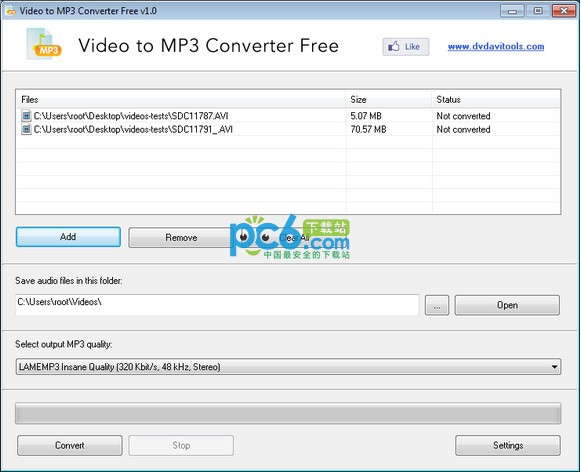
Task: Click the Clear All button
Action: tap(293, 237)
